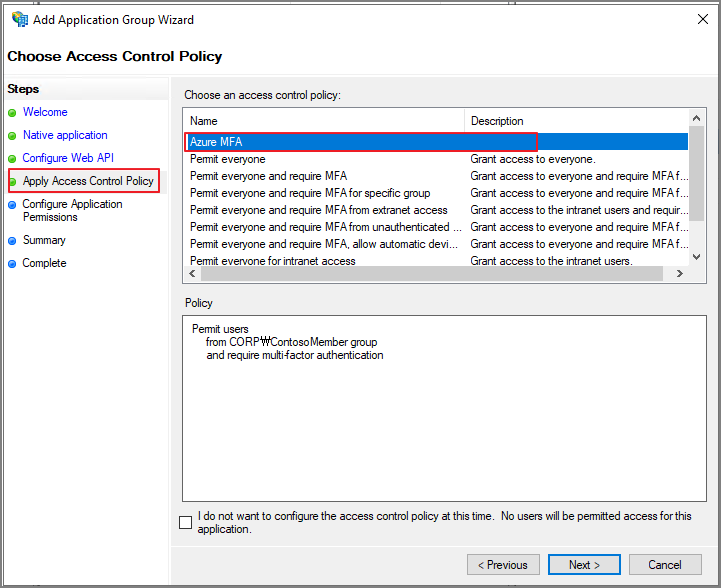The width and height of the screenshot is (721, 588).
Task: Click the Next button
Action: pos(584,565)
